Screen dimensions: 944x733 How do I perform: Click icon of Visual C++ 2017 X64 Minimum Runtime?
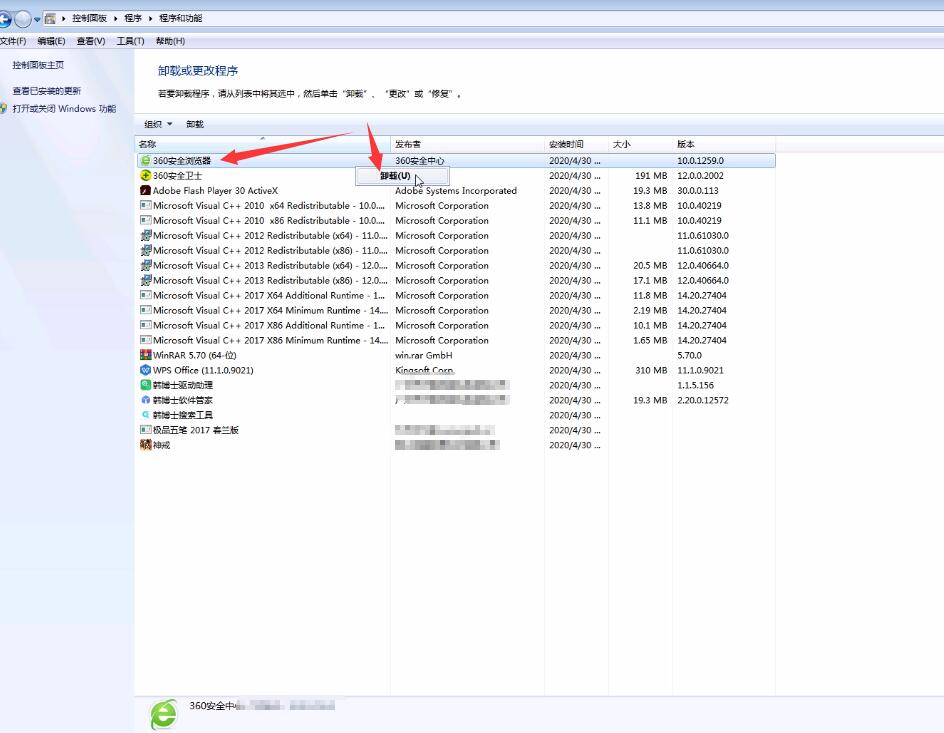[x=145, y=310]
